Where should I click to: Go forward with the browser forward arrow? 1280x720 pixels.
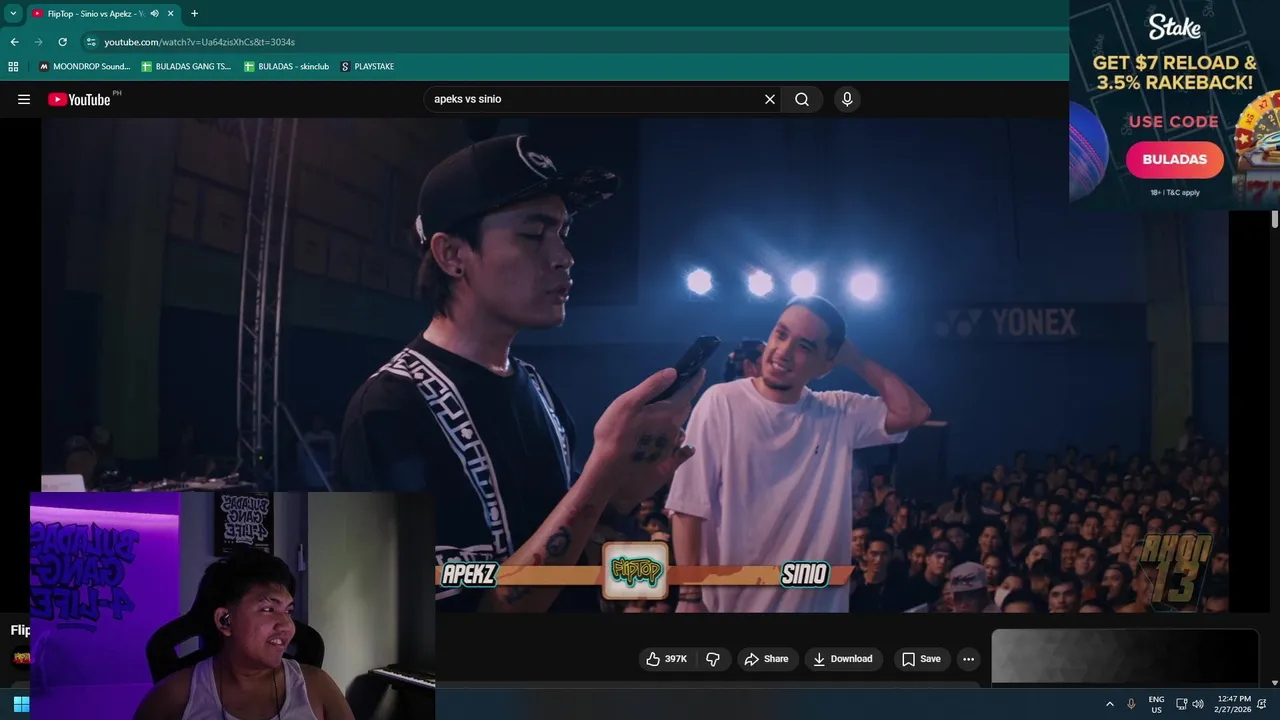[38, 42]
